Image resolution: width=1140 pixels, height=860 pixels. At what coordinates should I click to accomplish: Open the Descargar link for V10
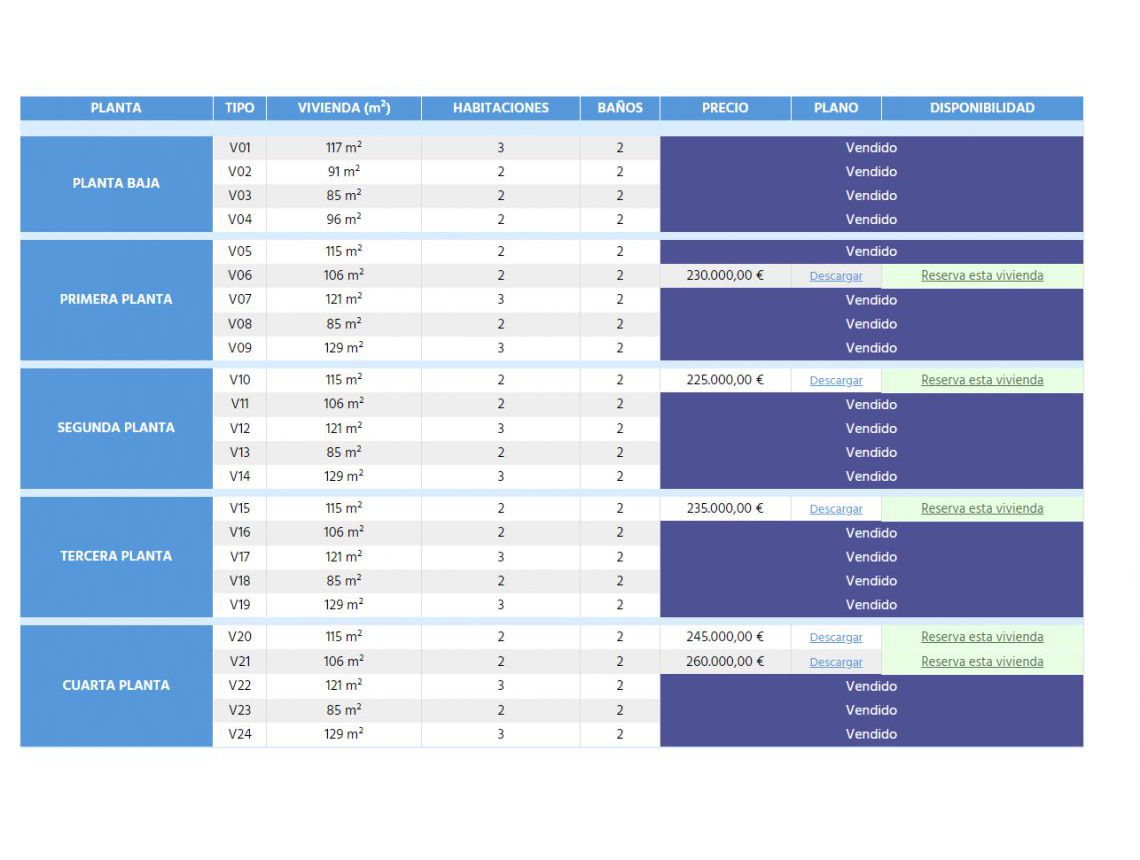pos(836,381)
